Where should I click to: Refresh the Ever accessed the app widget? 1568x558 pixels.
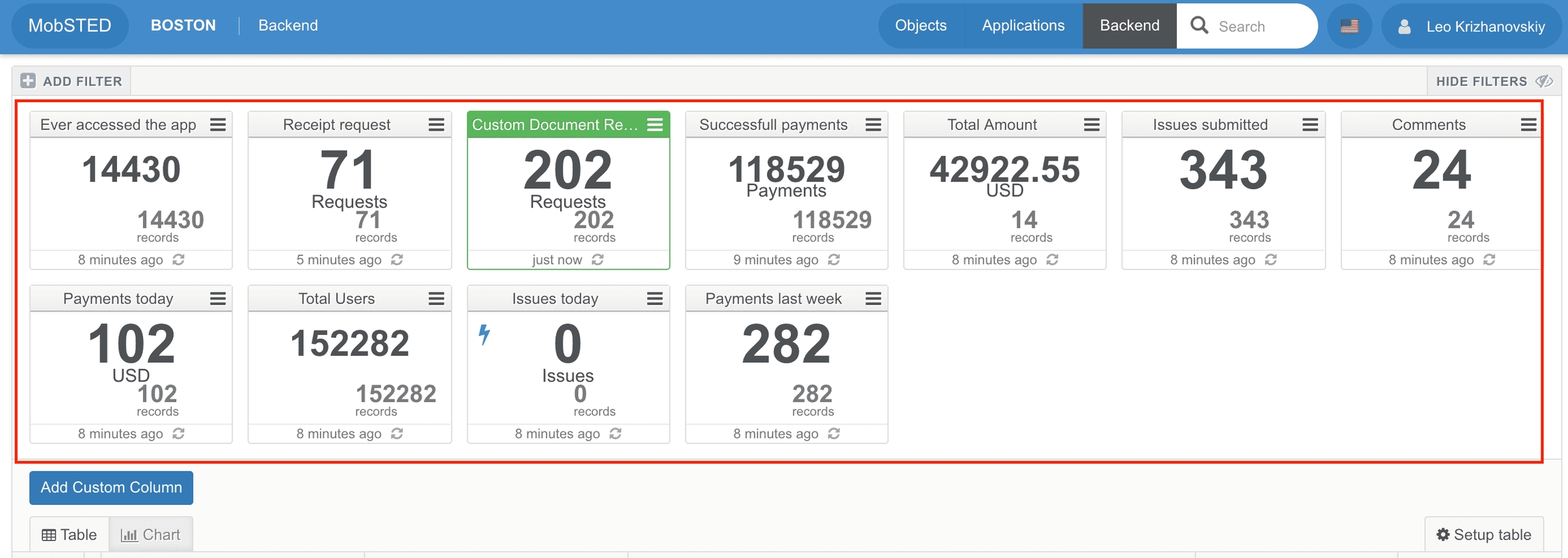[x=178, y=260]
